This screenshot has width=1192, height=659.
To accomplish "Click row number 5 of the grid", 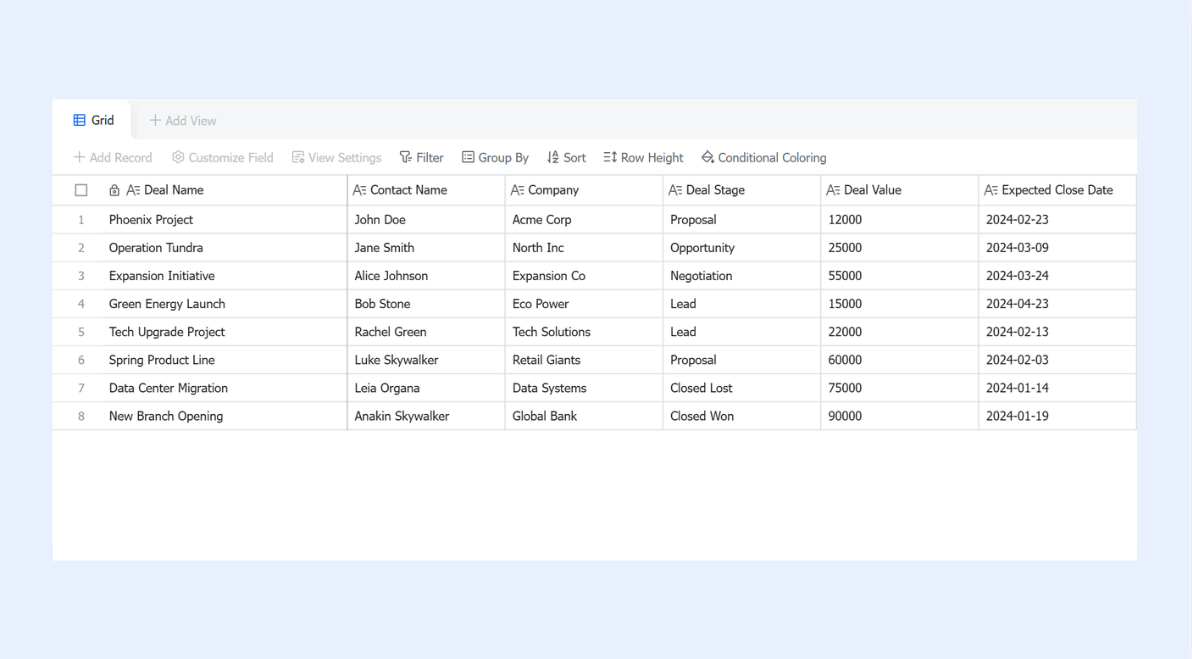I will coord(81,332).
